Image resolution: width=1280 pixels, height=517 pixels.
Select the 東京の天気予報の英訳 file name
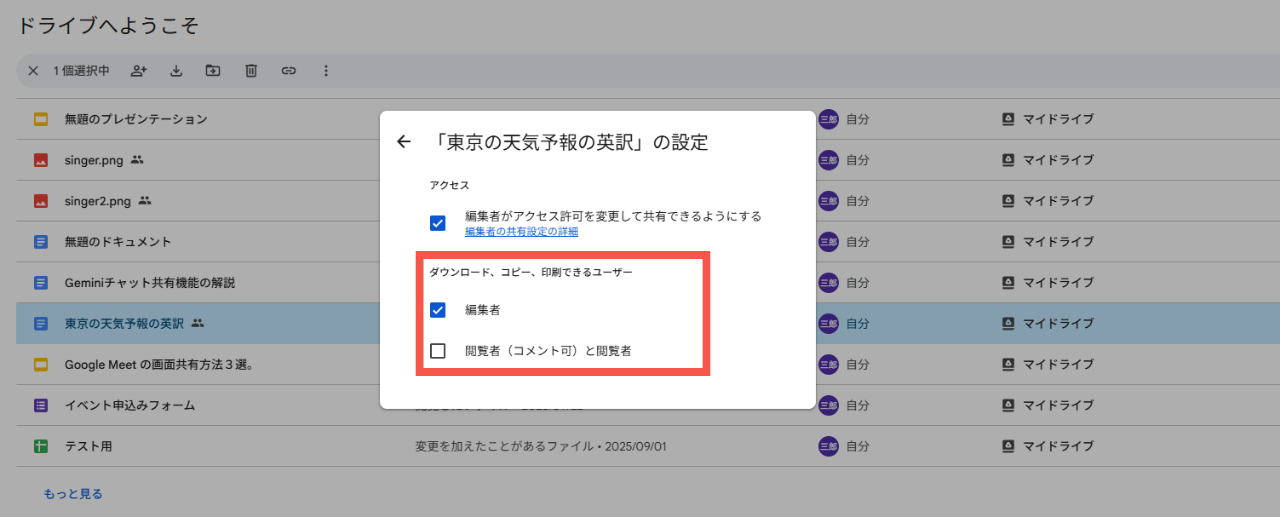click(124, 324)
